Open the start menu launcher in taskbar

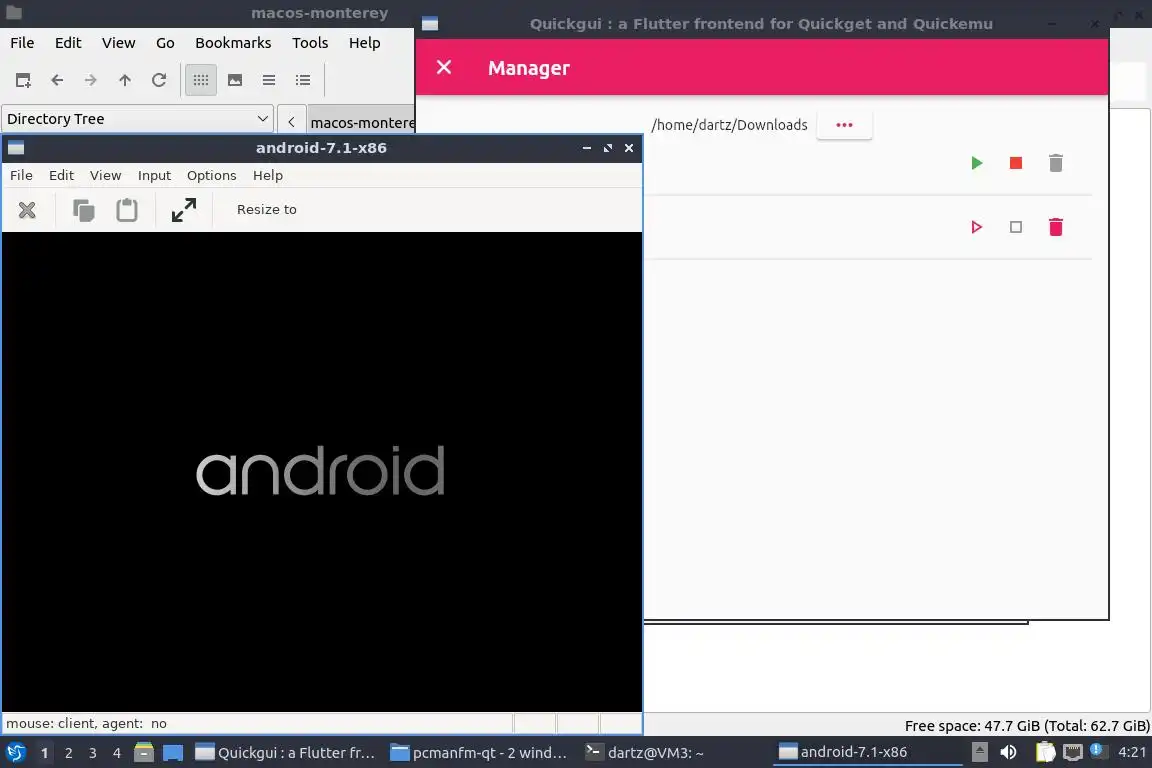point(16,753)
